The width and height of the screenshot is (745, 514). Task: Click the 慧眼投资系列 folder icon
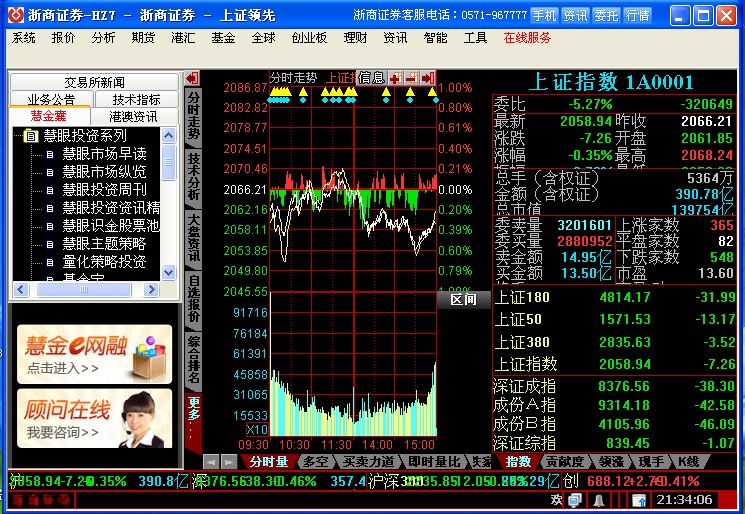click(30, 135)
